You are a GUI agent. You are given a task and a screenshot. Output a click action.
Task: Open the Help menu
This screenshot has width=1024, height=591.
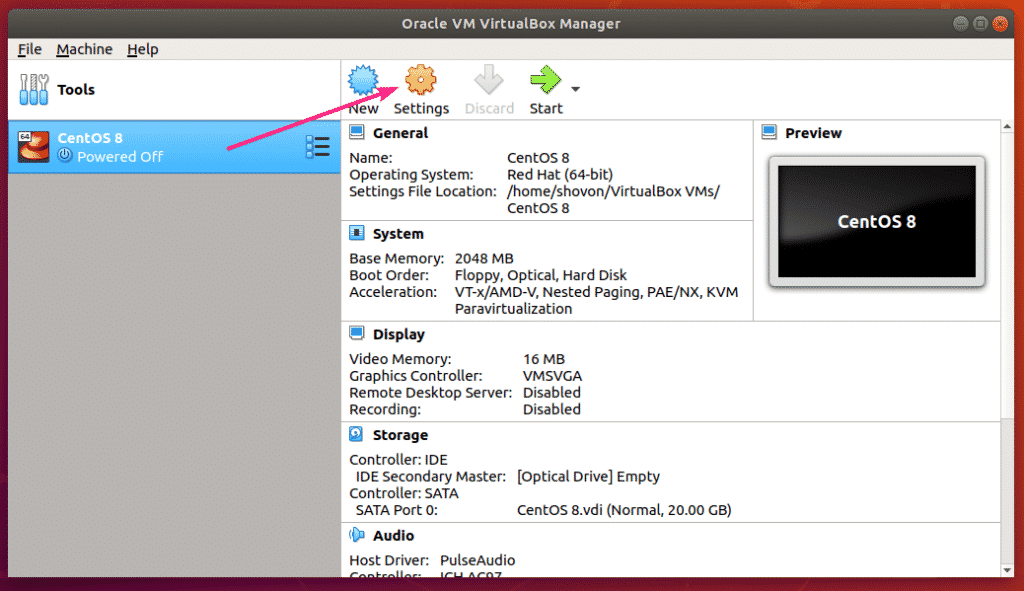tap(142, 49)
